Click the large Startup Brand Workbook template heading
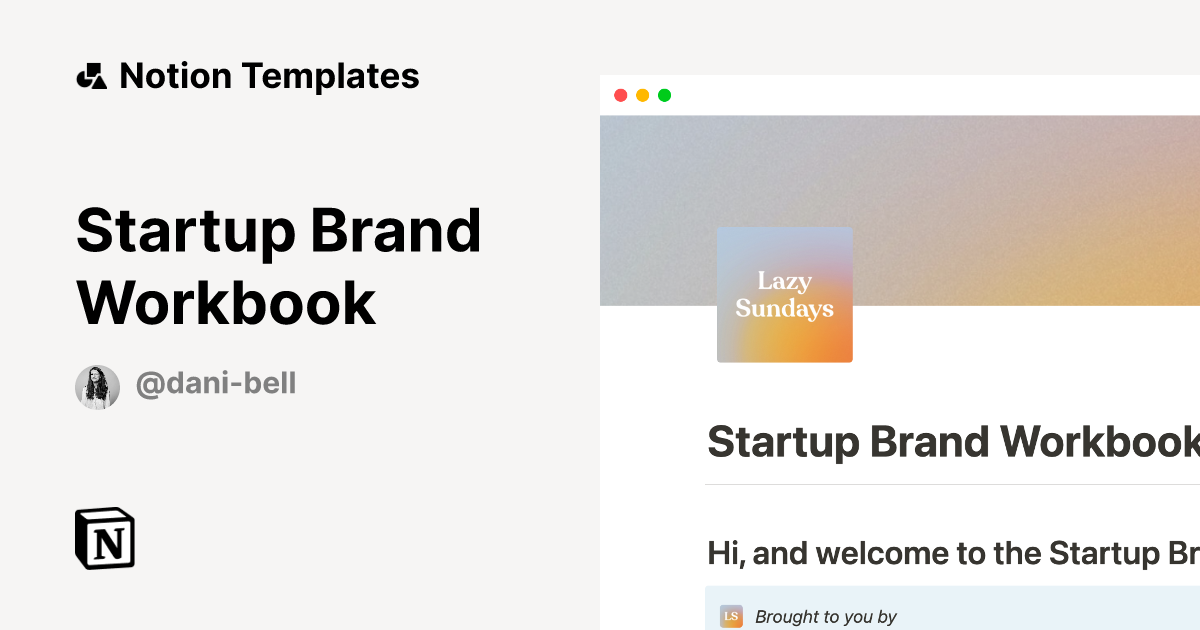Viewport: 1200px width, 630px height. (x=278, y=266)
